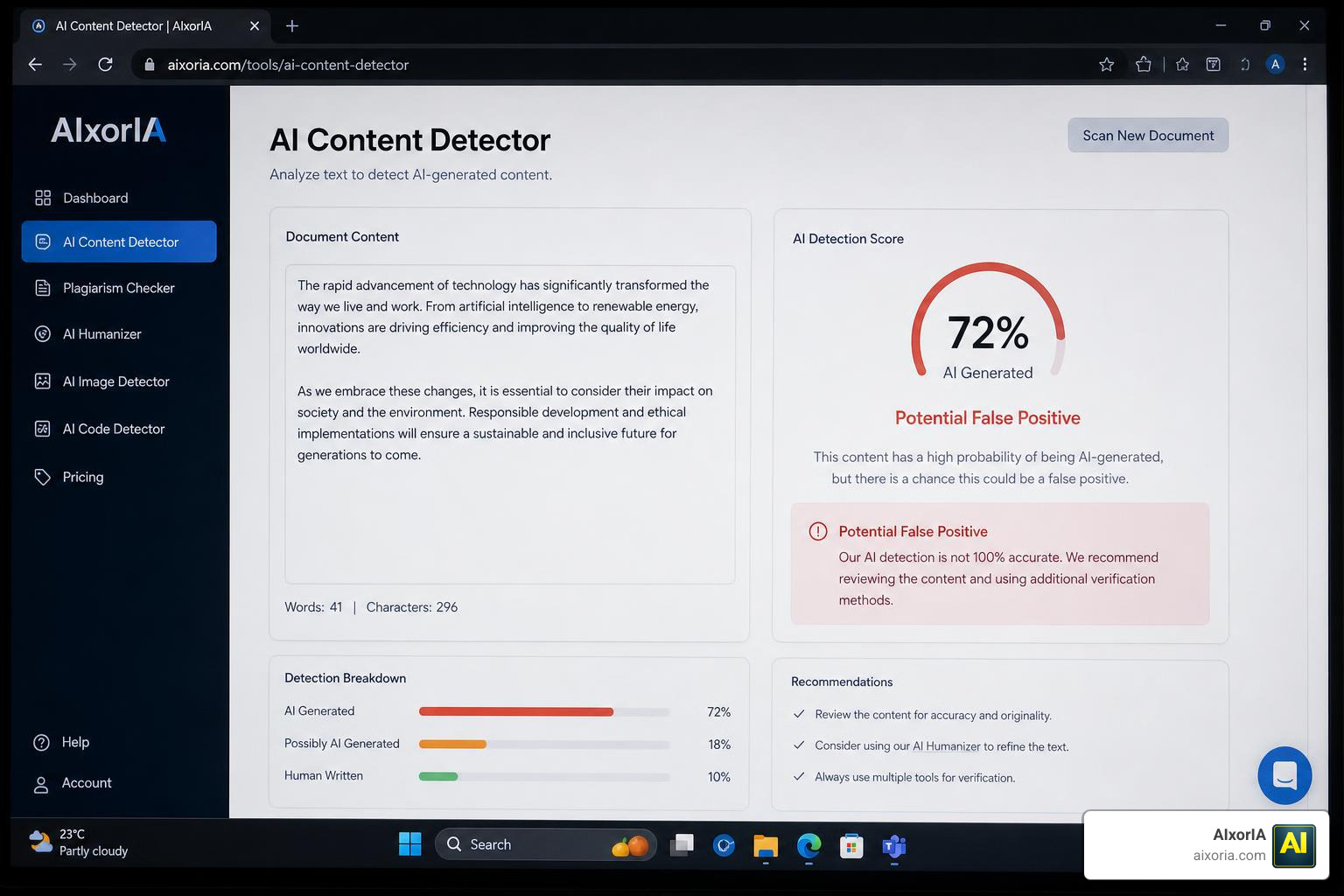Image resolution: width=1344 pixels, height=896 pixels.
Task: Click the site lock icon in address bar
Action: pos(149,65)
